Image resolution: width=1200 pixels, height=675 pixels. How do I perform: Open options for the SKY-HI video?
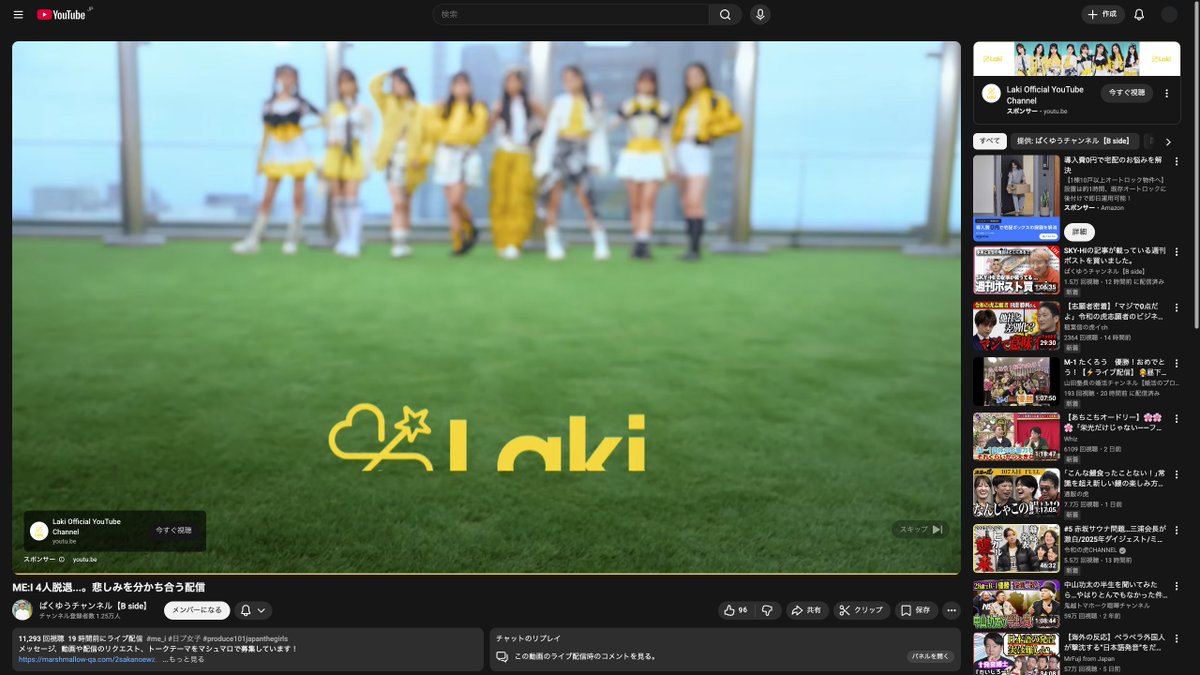(x=1176, y=254)
